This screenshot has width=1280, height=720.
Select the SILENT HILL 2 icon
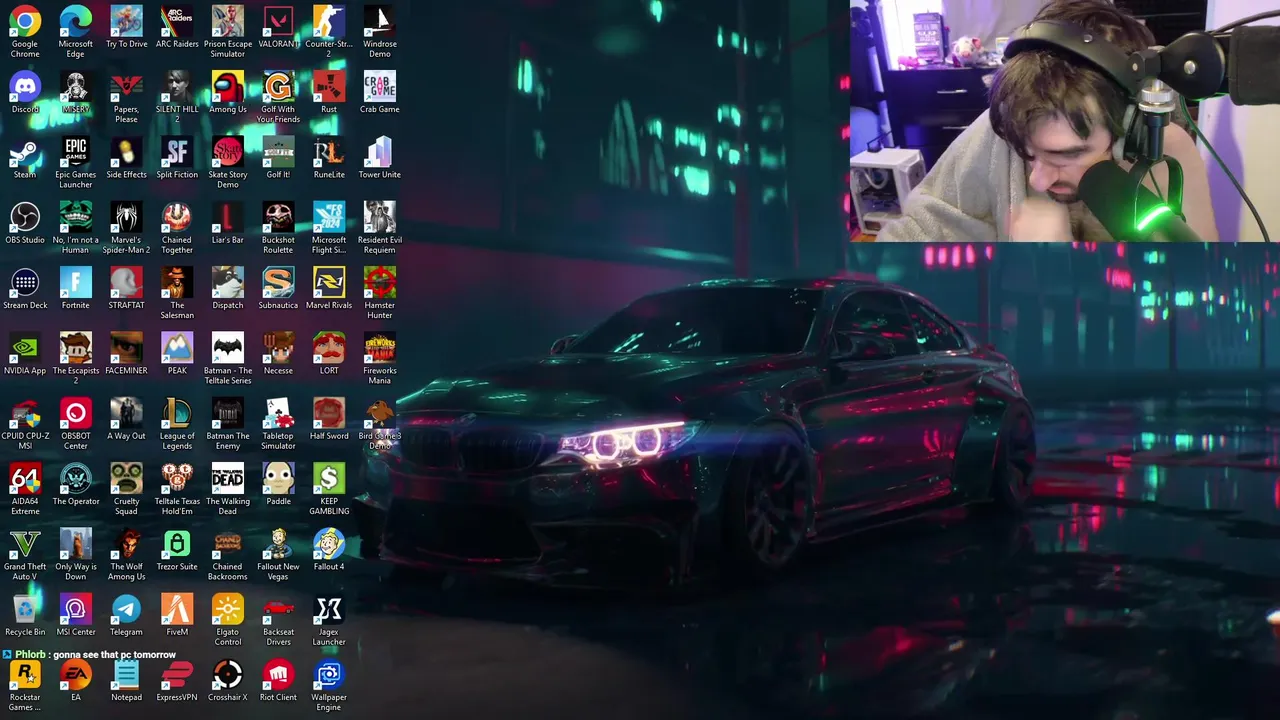(x=177, y=86)
